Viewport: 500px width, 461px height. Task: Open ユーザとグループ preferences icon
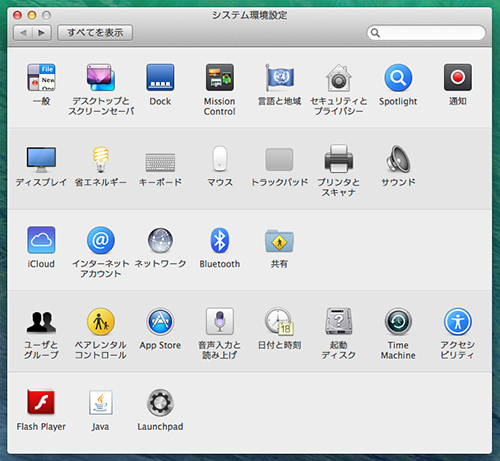pyautogui.click(x=41, y=322)
